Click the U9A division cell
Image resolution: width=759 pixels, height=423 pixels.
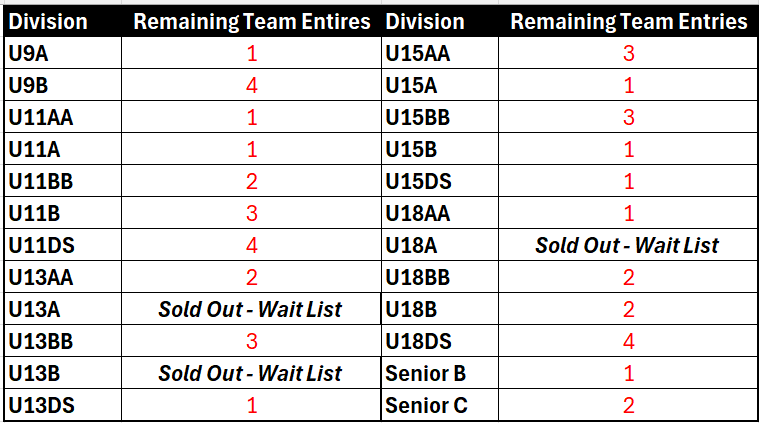pos(62,54)
